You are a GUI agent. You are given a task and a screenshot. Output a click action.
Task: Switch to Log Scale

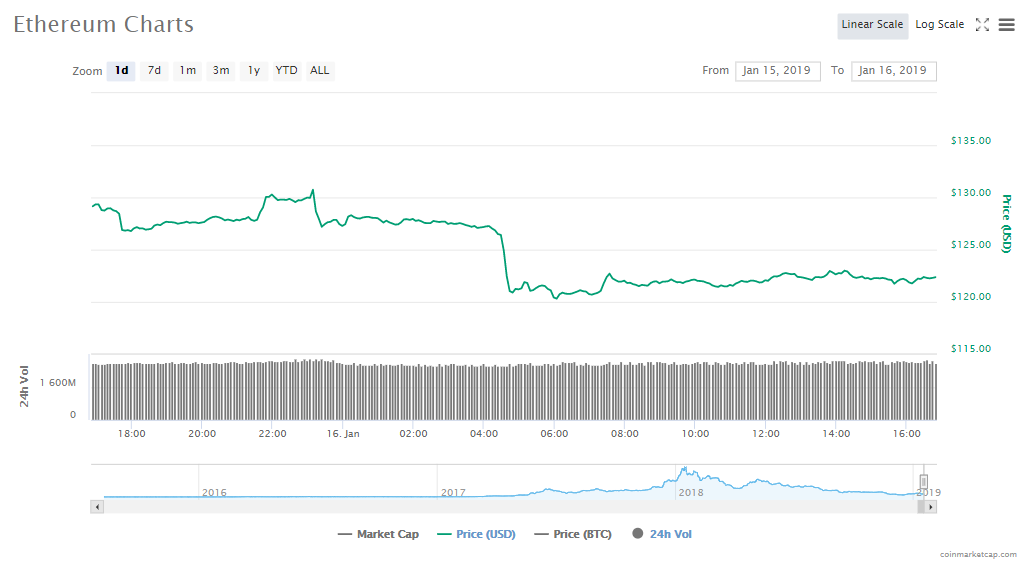click(939, 25)
